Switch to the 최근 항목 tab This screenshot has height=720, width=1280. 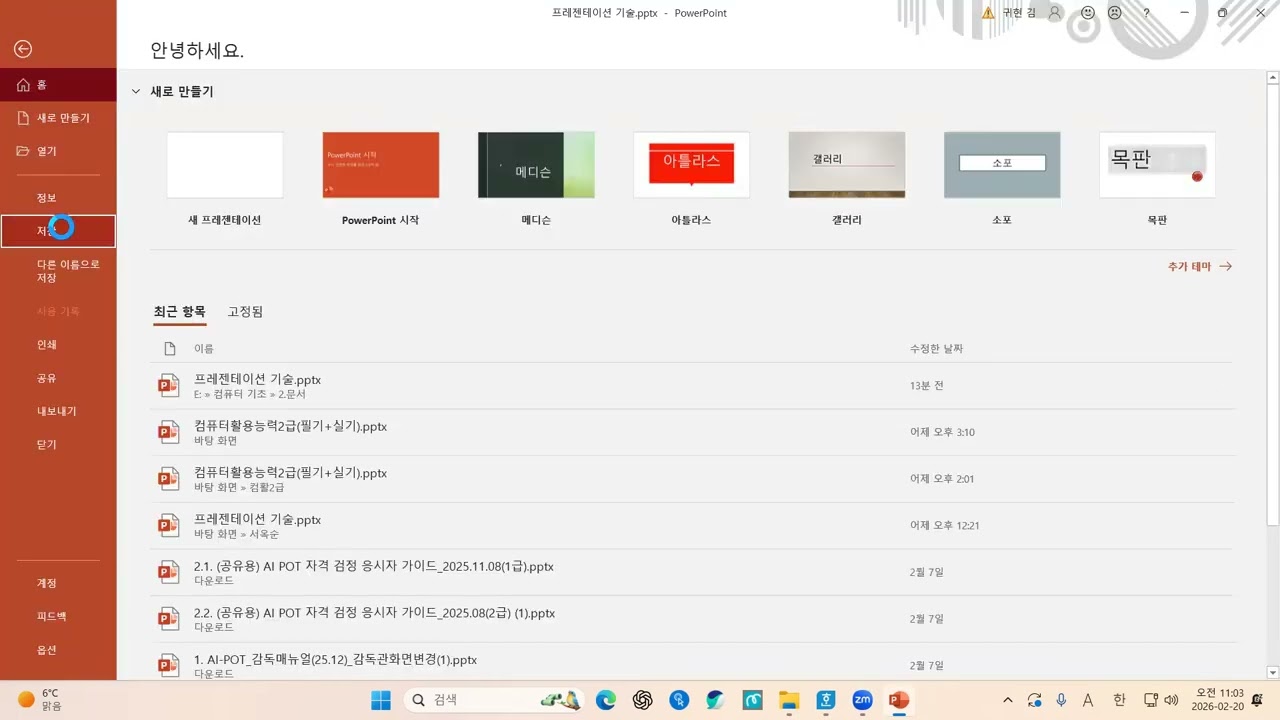point(180,312)
